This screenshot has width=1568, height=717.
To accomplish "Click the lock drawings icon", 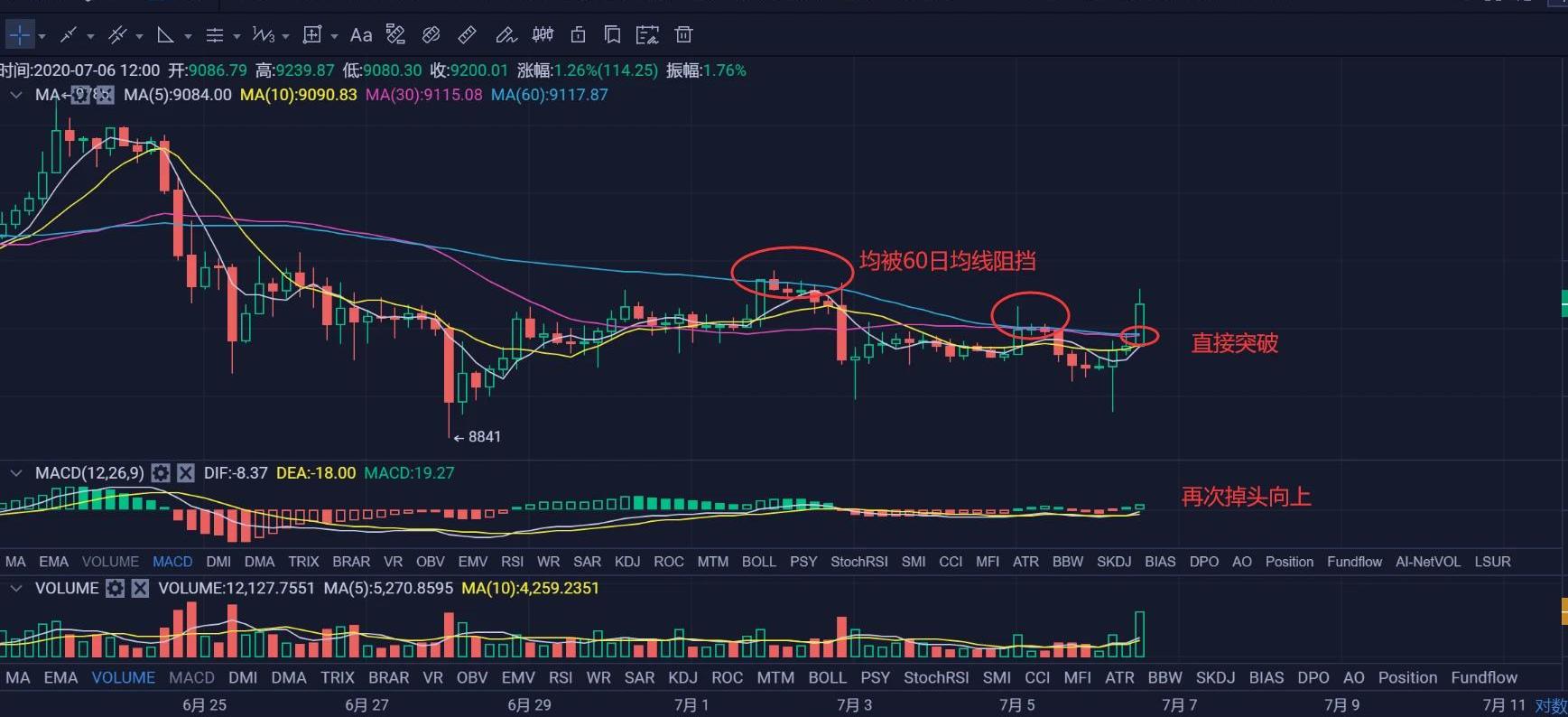I will point(578,35).
